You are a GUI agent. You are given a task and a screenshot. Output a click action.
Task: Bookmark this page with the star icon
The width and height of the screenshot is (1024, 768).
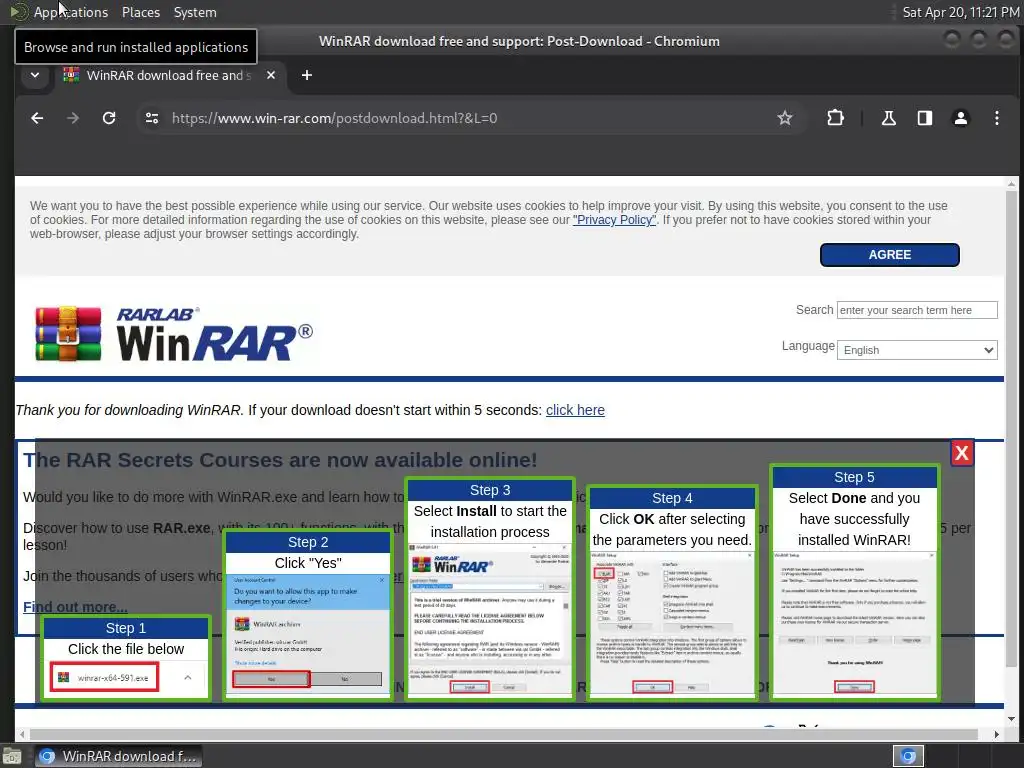[785, 118]
